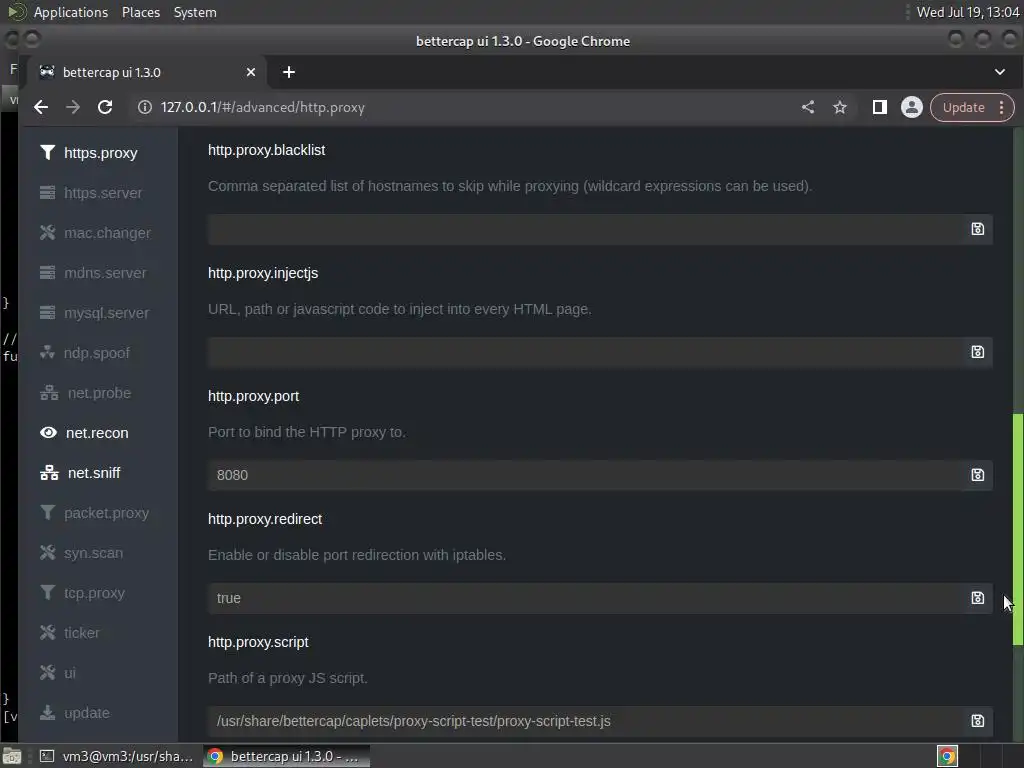Select tcp.proxy in sidebar
The height and width of the screenshot is (768, 1024).
pyautogui.click(x=94, y=592)
